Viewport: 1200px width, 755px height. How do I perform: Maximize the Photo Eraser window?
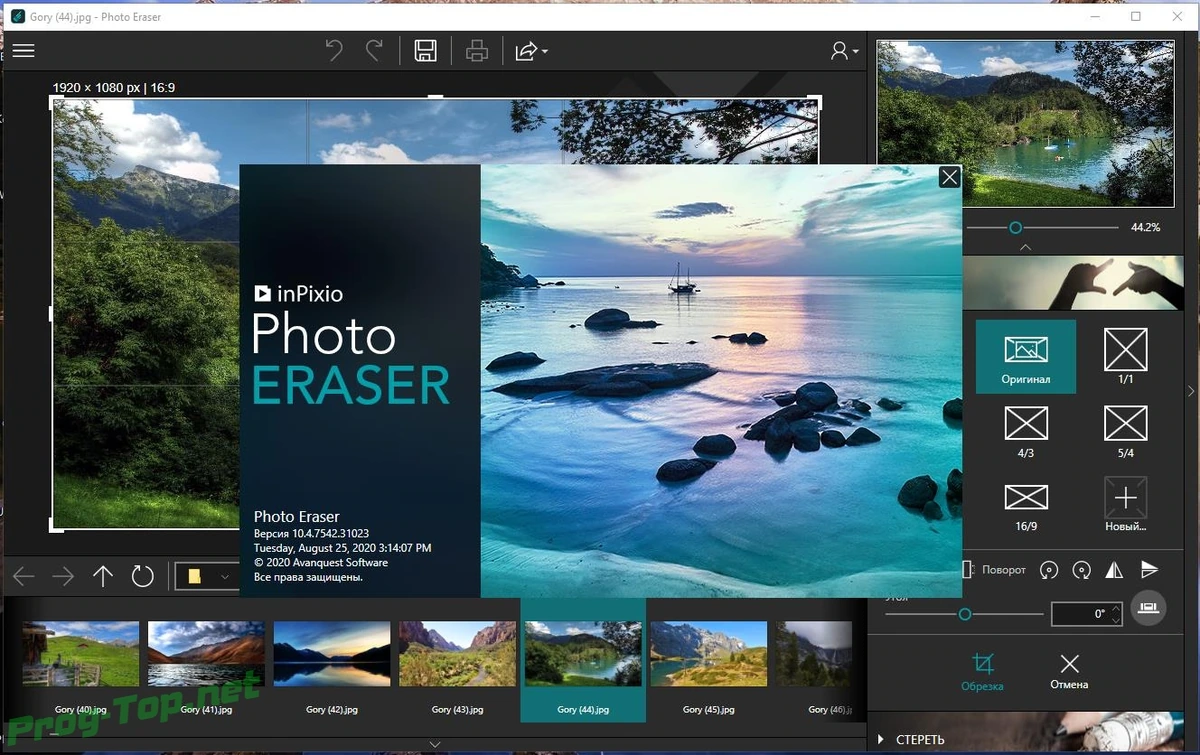click(1135, 16)
